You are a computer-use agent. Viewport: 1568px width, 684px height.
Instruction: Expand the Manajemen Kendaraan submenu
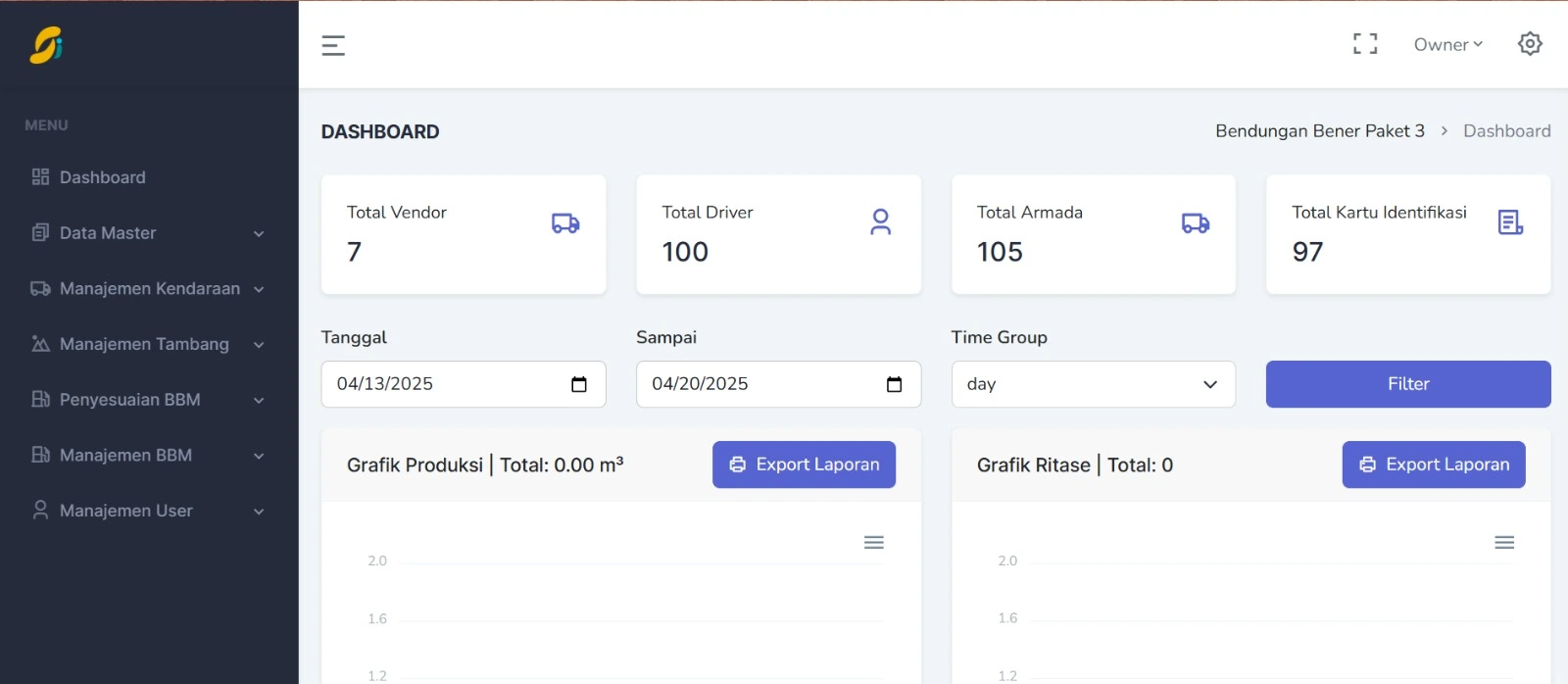147,289
